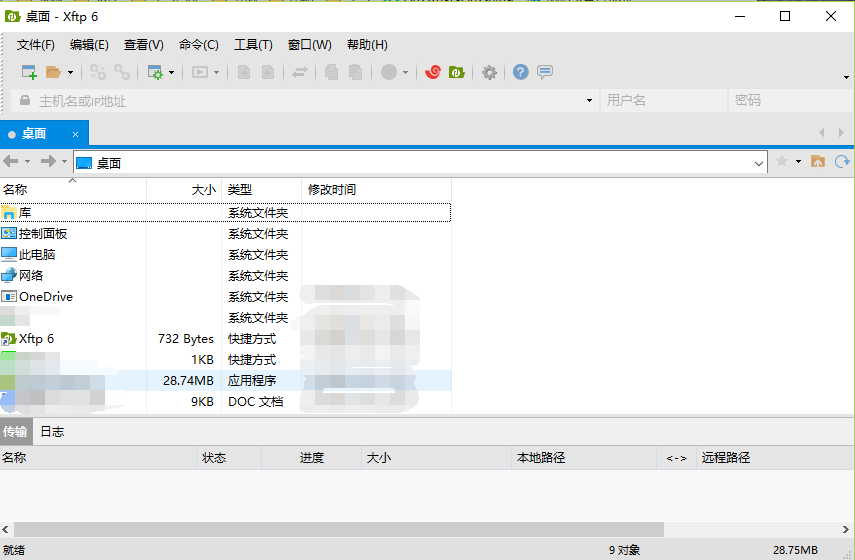Click the Paste toolbar icon

pos(356,72)
